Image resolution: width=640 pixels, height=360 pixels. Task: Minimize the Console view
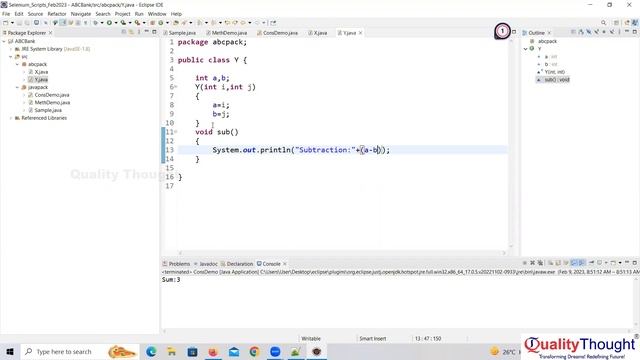[627, 262]
